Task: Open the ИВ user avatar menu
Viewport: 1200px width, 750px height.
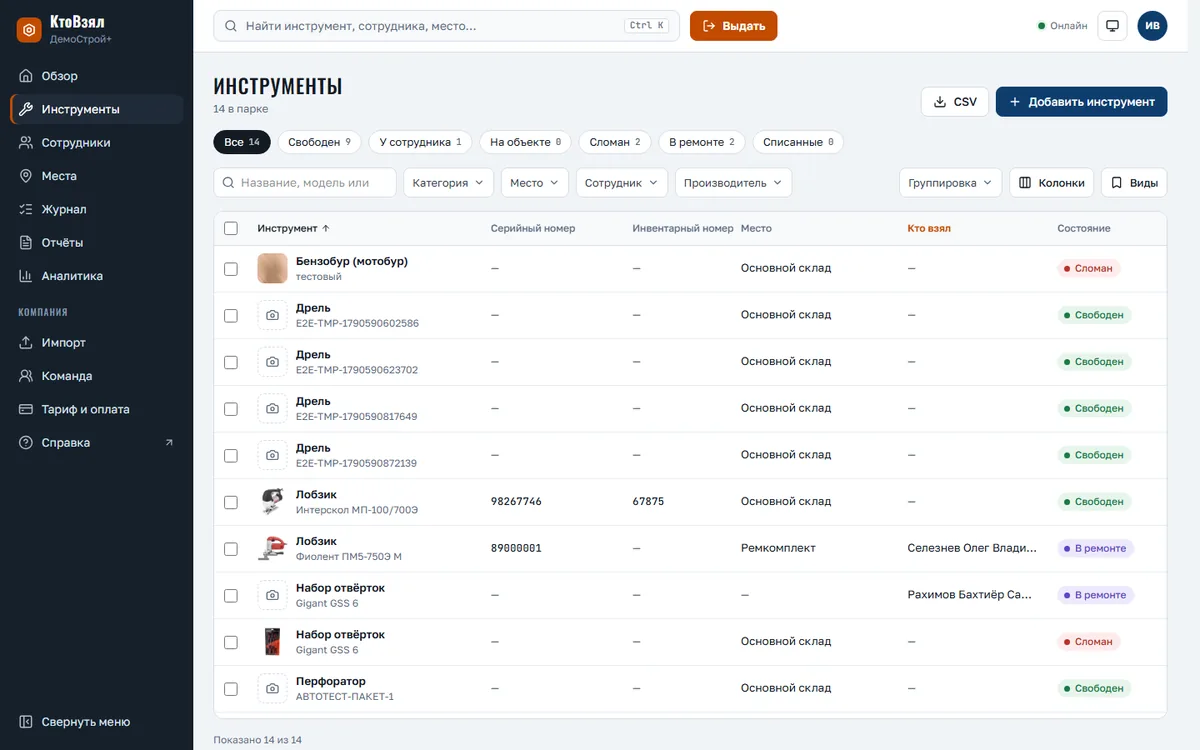Action: pyautogui.click(x=1152, y=26)
